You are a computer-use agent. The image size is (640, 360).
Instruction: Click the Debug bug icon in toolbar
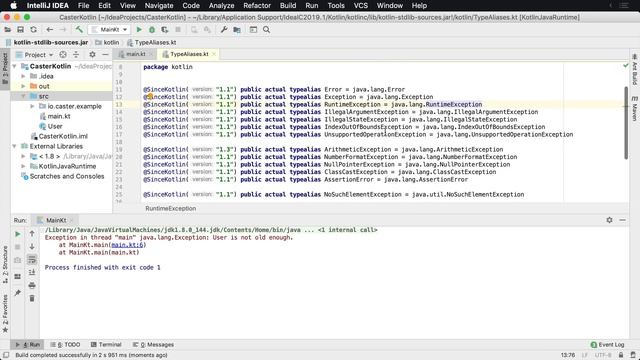click(x=152, y=30)
